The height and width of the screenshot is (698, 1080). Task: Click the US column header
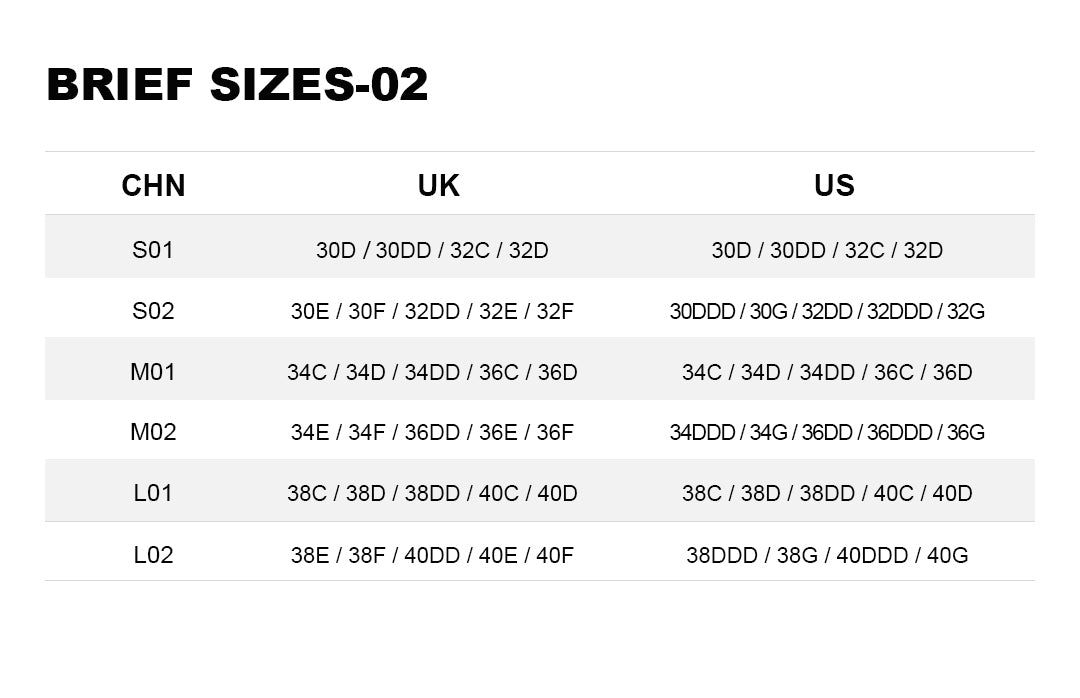pyautogui.click(x=834, y=185)
